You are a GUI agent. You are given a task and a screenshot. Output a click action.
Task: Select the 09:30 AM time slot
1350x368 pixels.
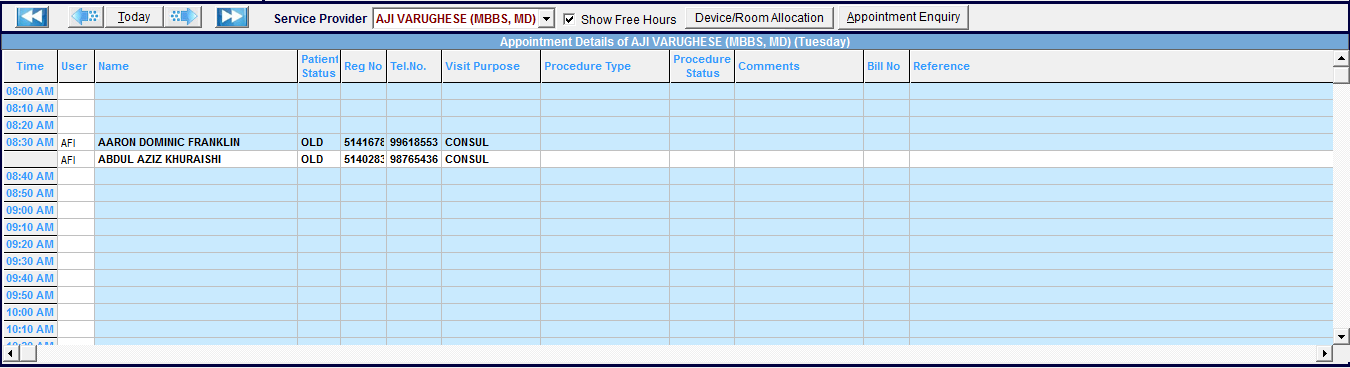pos(30,261)
